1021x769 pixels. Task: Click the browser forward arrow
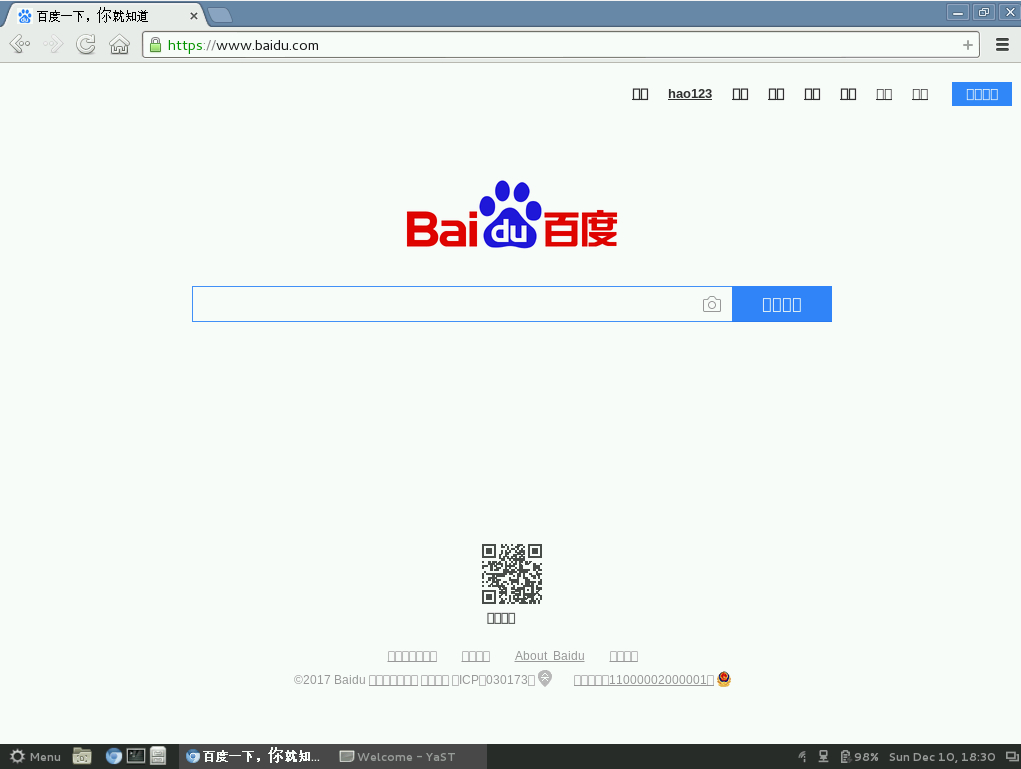click(x=53, y=44)
